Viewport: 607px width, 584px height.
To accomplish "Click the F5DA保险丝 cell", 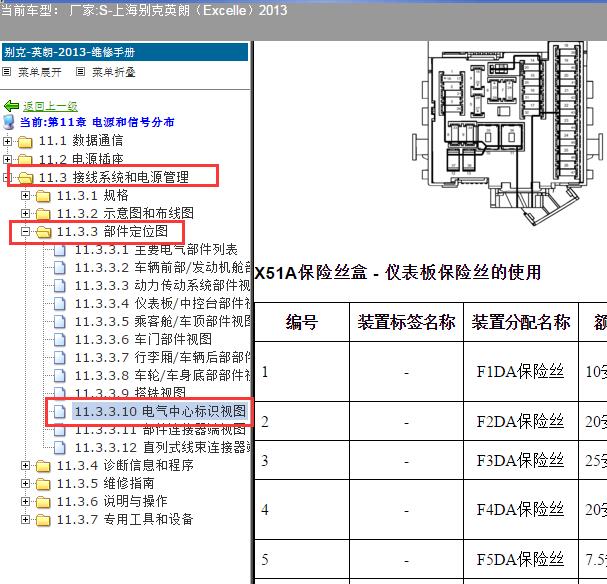I will point(521,559).
